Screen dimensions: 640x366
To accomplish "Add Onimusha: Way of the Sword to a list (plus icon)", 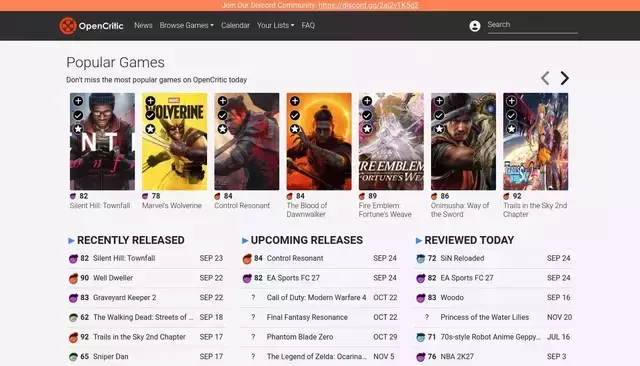I will (439, 101).
